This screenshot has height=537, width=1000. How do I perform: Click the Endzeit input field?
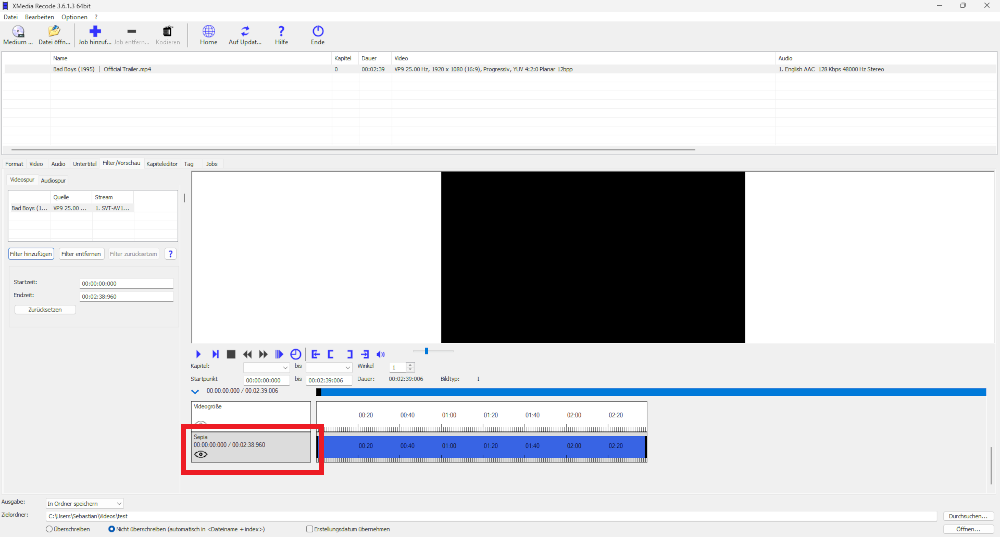[x=126, y=297]
